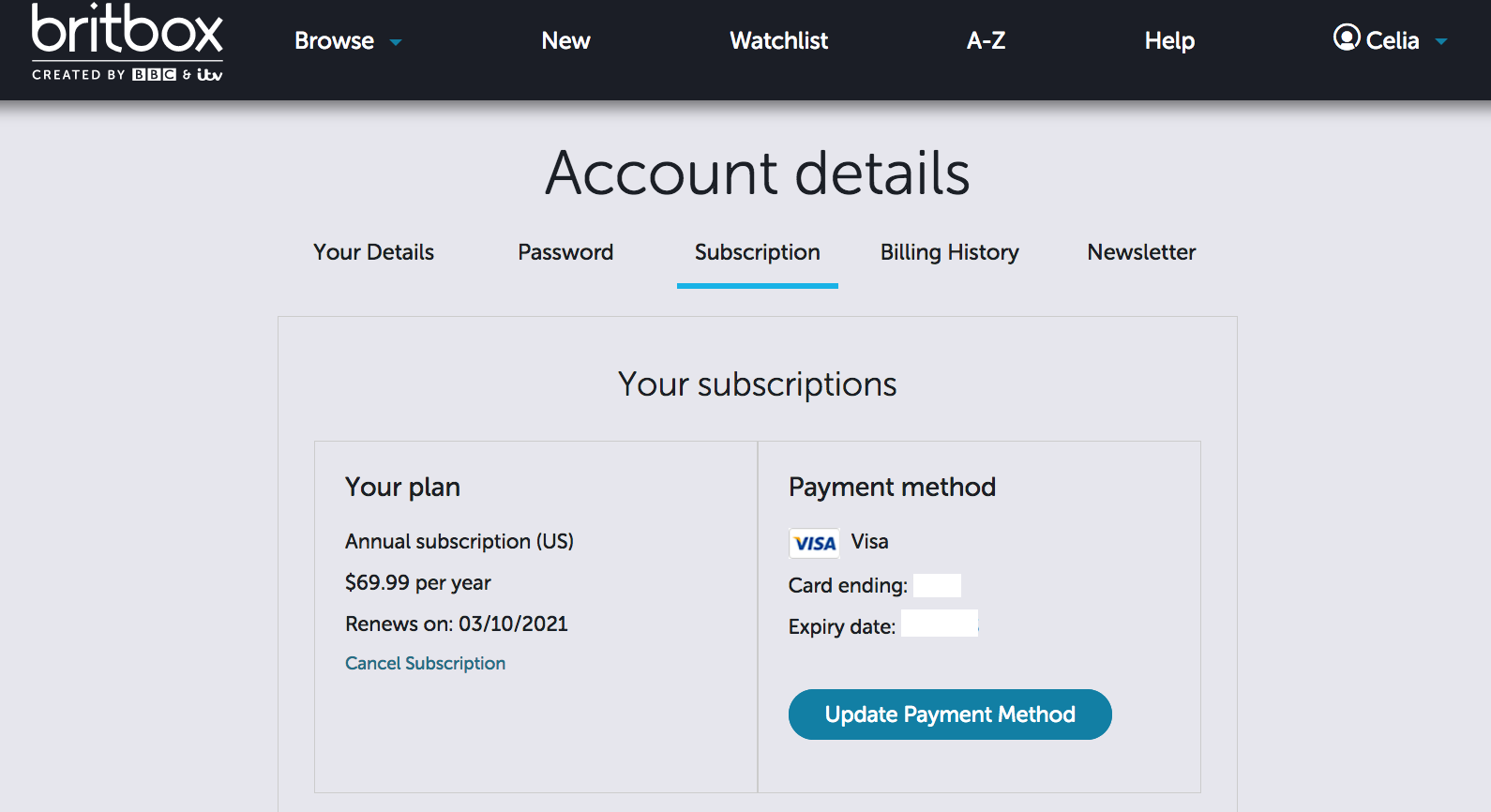Screen dimensions: 1491x812
Task: Switch to the Password tab
Action: (565, 252)
